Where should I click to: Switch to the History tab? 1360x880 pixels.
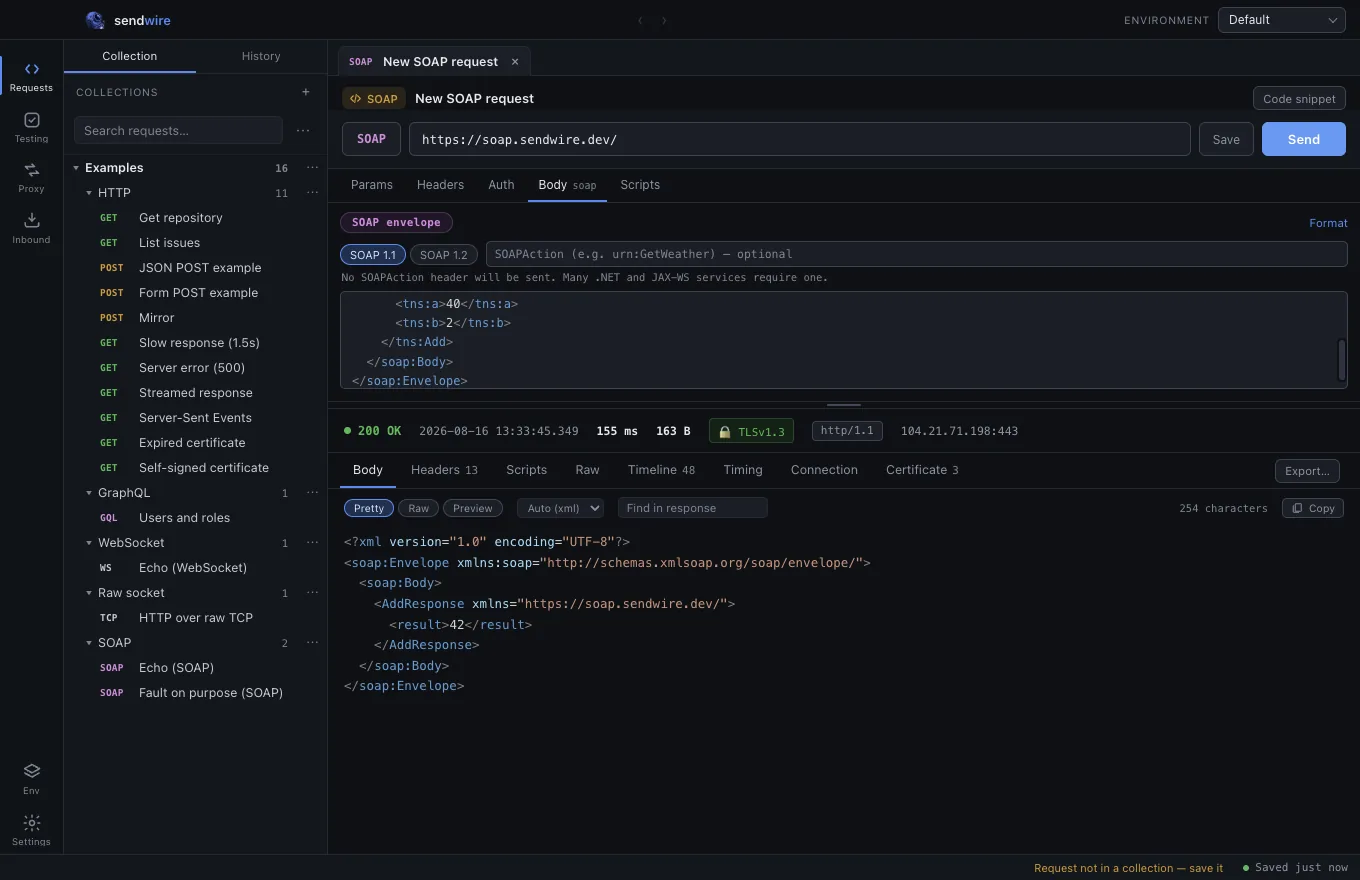(x=261, y=56)
